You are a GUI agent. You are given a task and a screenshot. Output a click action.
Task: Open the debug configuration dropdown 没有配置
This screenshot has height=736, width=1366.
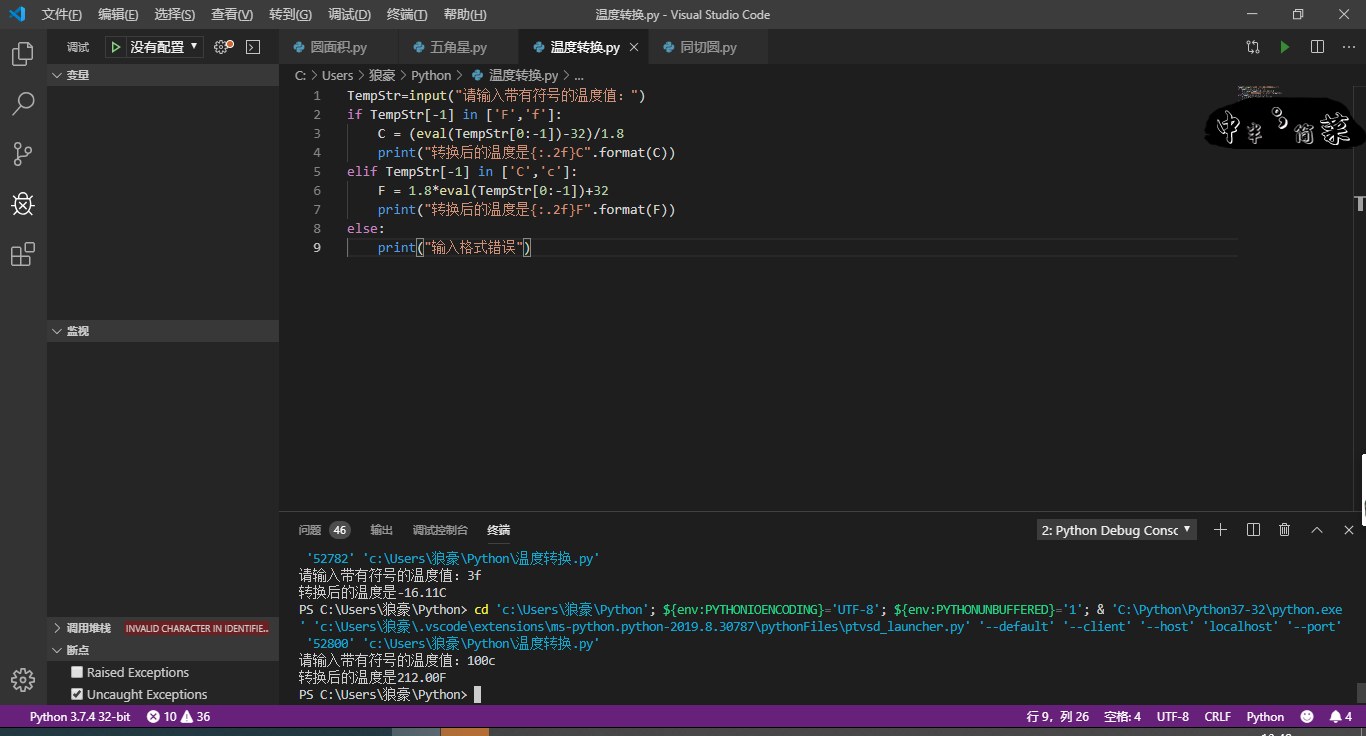[x=164, y=47]
